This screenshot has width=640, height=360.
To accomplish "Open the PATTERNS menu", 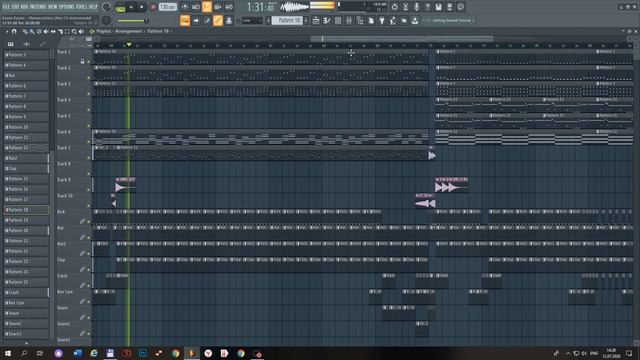I will pyautogui.click(x=38, y=7).
